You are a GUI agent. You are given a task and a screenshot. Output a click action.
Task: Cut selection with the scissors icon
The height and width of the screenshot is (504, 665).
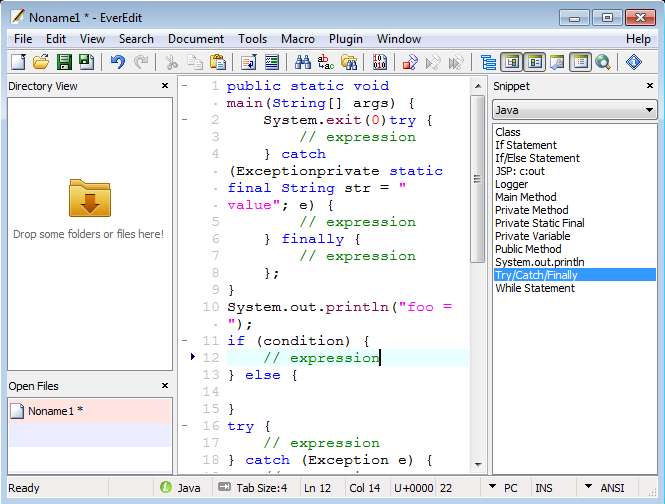(x=172, y=62)
